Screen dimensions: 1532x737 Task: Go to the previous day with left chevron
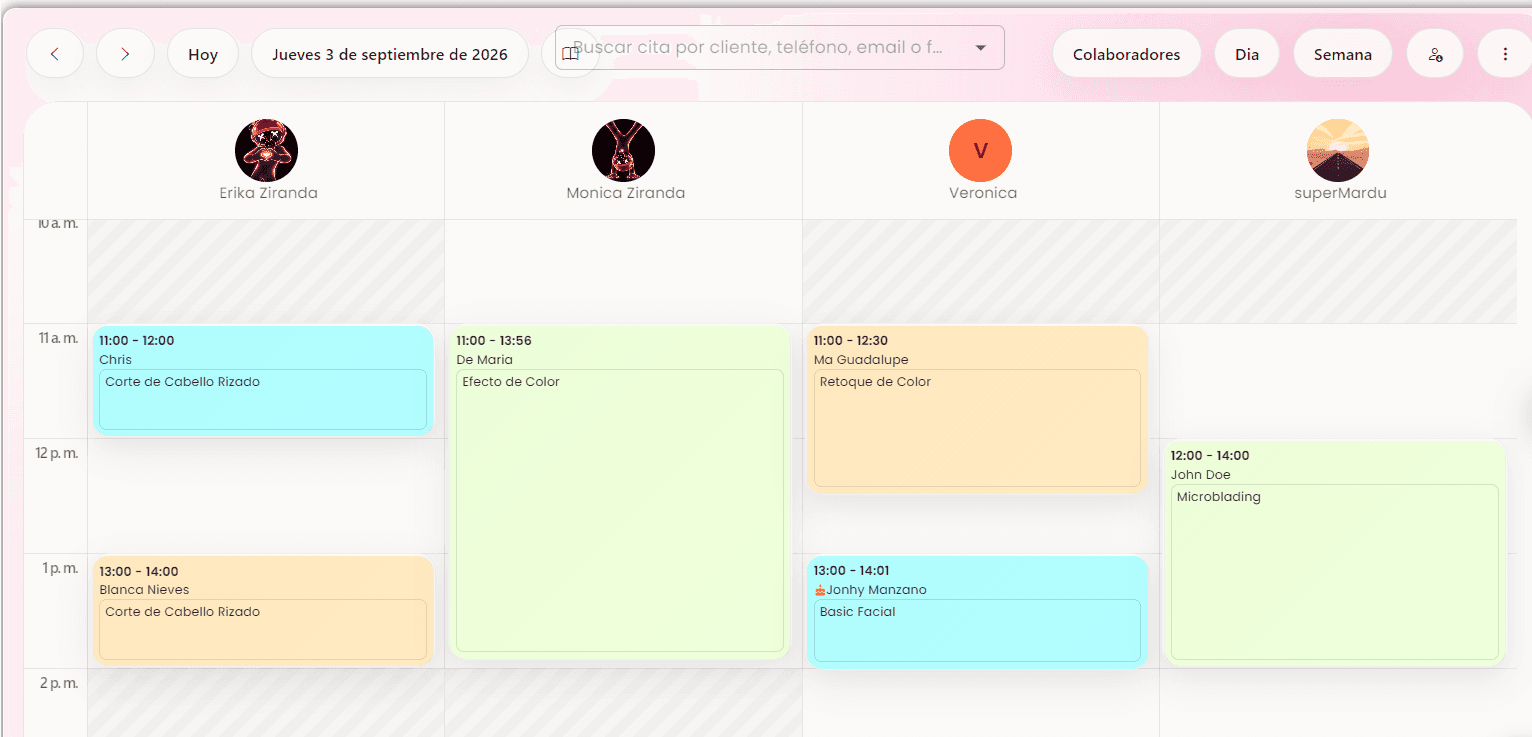55,54
